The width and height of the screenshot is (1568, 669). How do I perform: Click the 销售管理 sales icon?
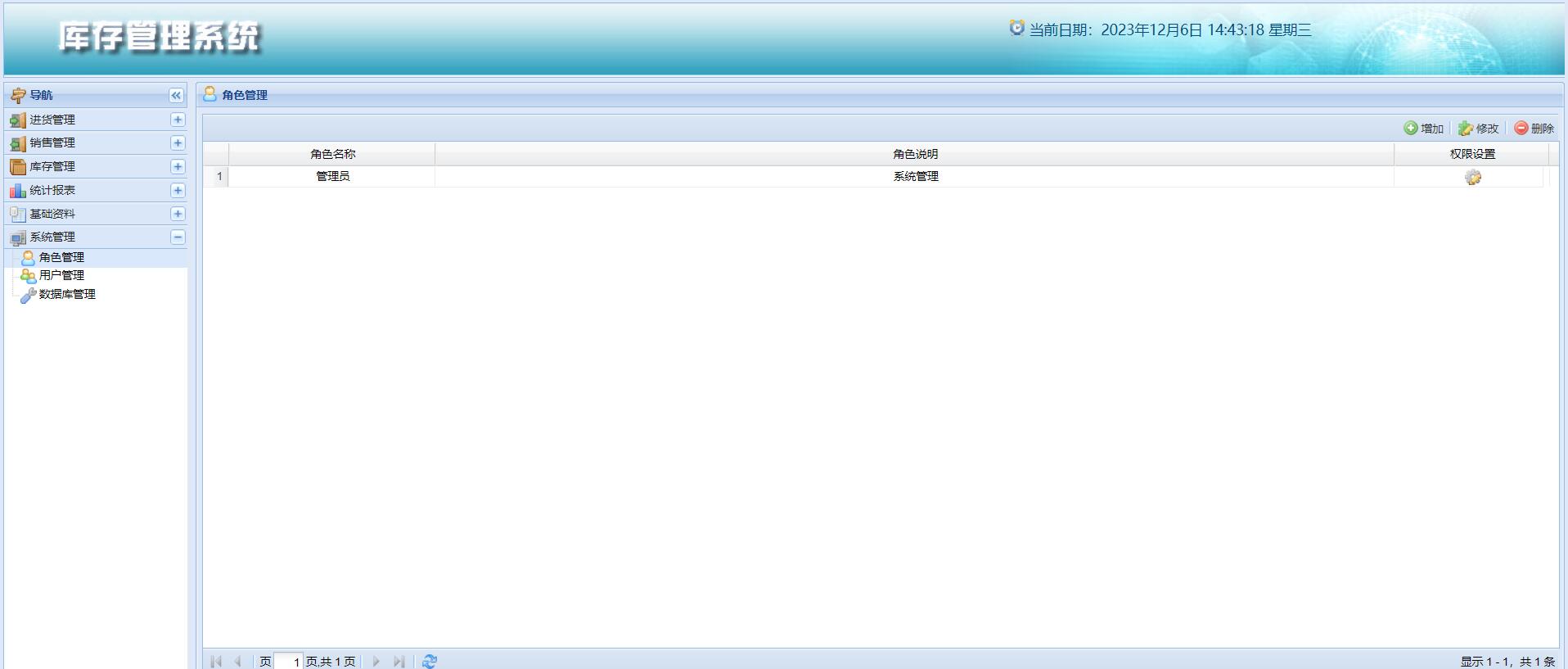[17, 143]
